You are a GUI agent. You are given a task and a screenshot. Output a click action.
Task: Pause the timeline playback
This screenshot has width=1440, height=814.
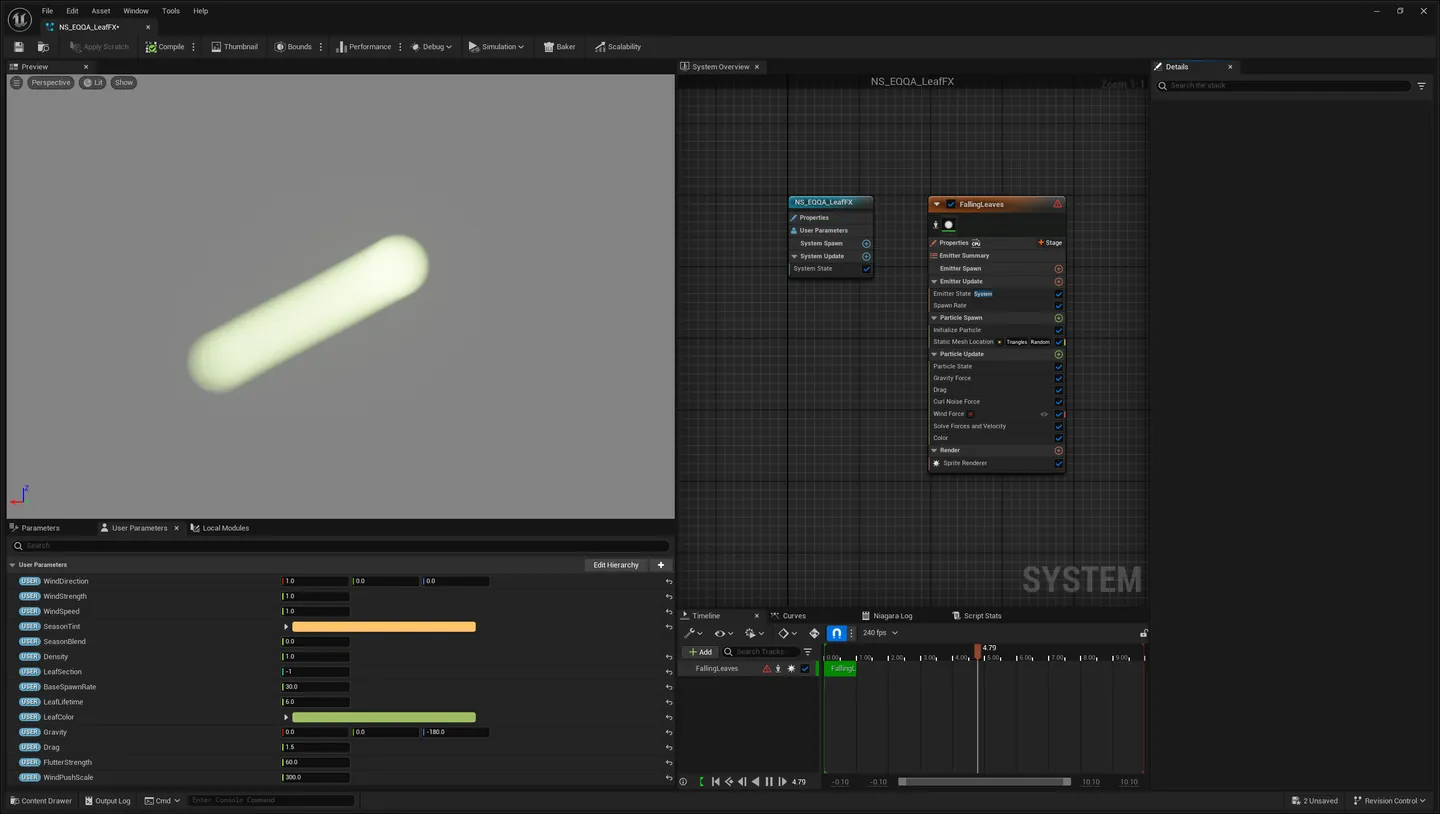pos(769,782)
